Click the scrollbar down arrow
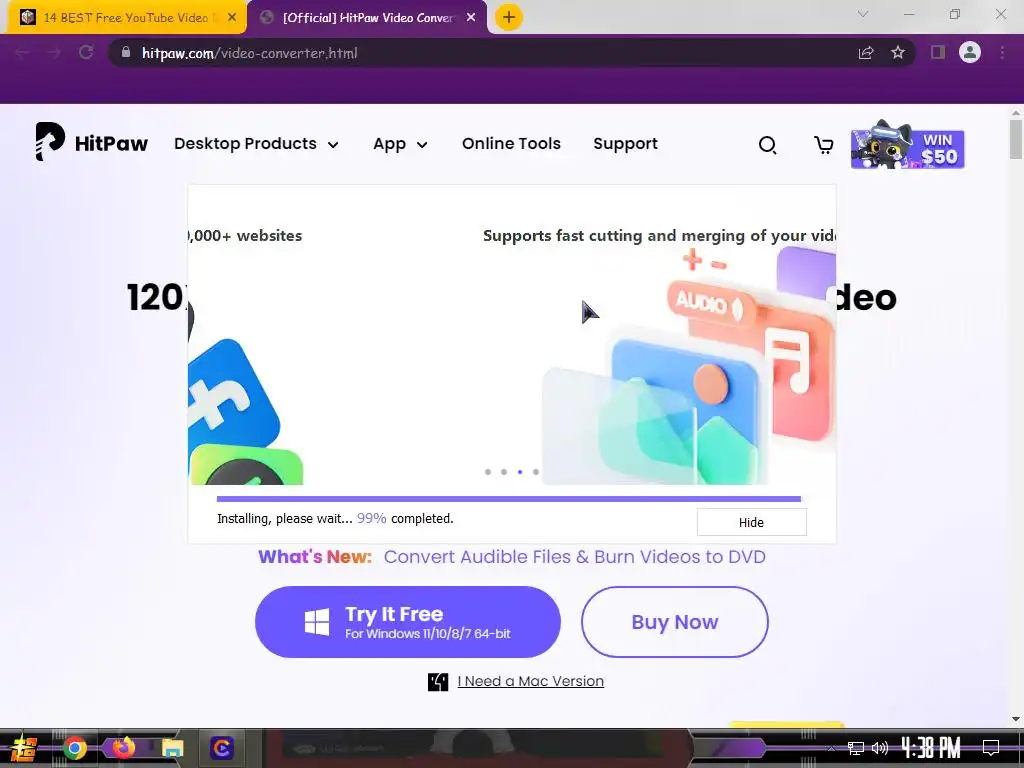The width and height of the screenshot is (1024, 768). (x=1016, y=719)
